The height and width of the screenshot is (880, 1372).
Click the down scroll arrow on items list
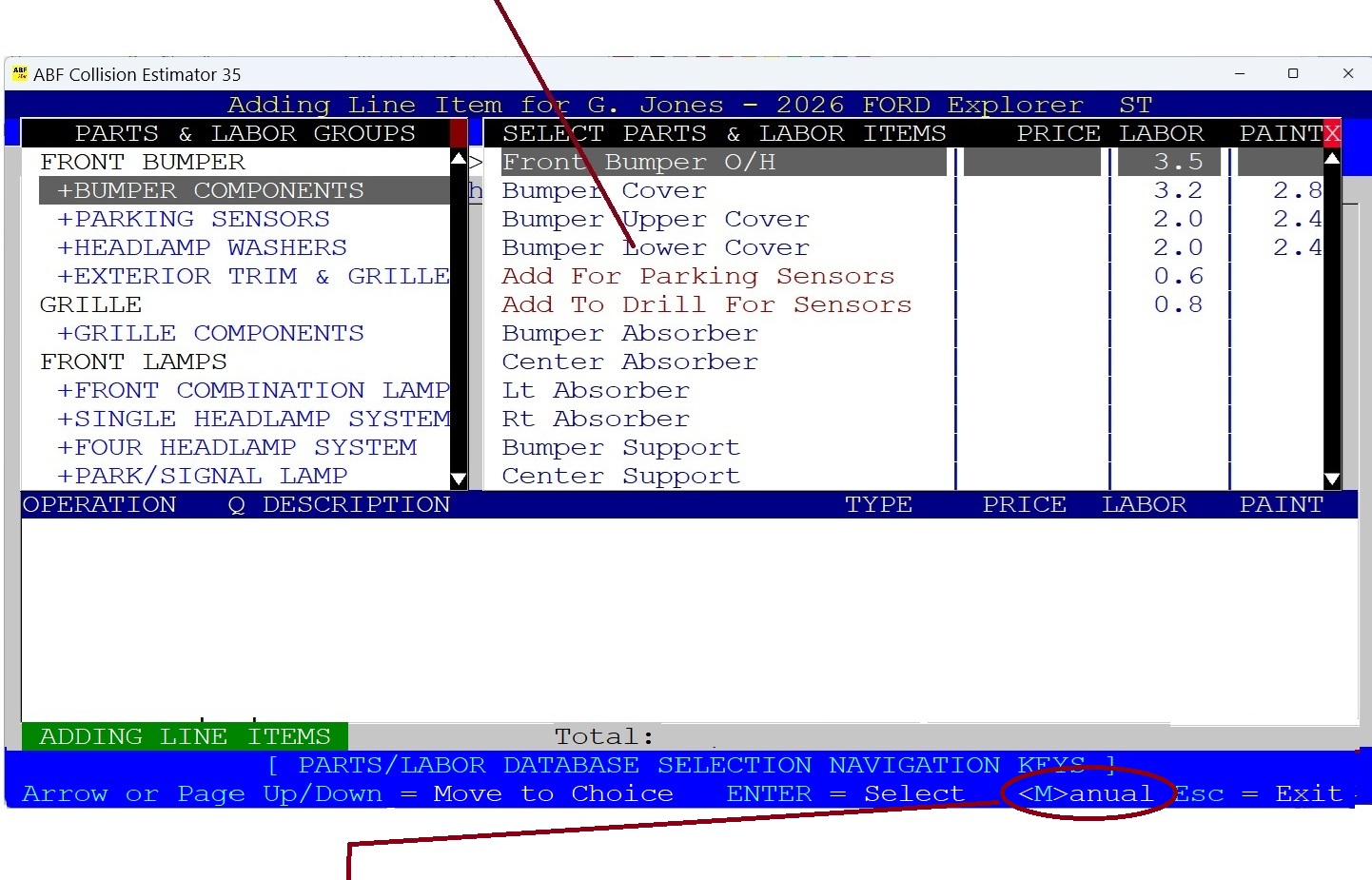click(1332, 479)
